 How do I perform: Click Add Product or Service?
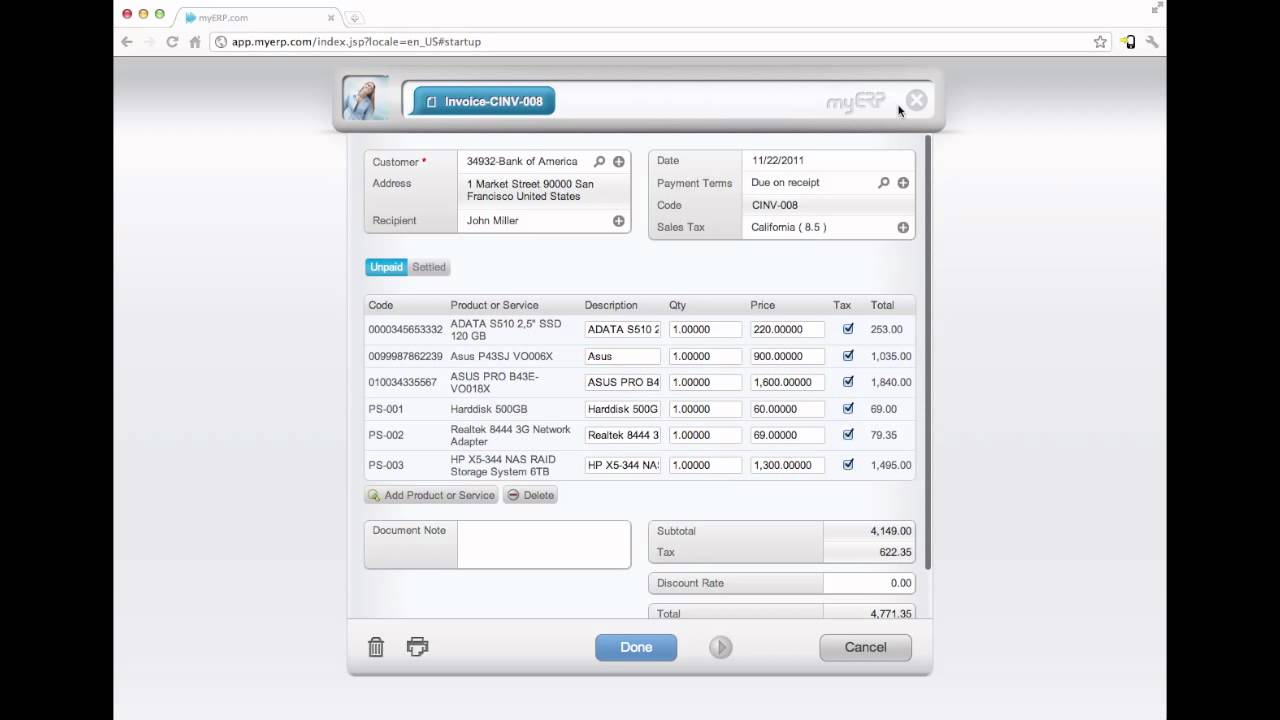[431, 495]
